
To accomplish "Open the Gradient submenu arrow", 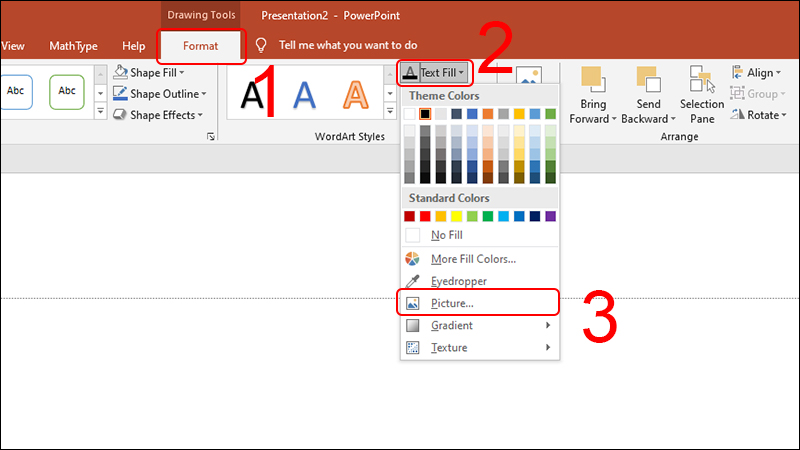I will [x=548, y=326].
